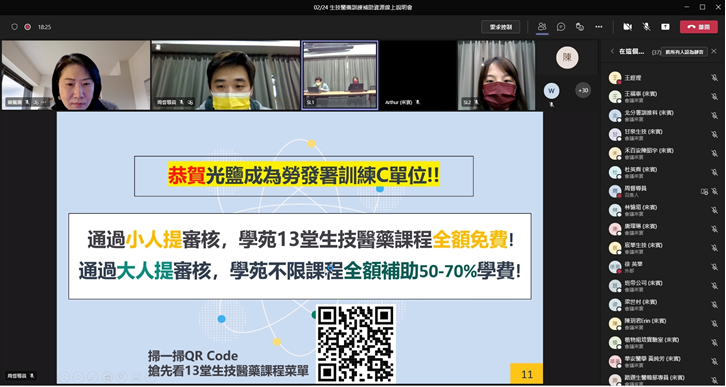Mute everyone with 將所有人設為靜音 button
The height and width of the screenshot is (387, 726).
[684, 52]
